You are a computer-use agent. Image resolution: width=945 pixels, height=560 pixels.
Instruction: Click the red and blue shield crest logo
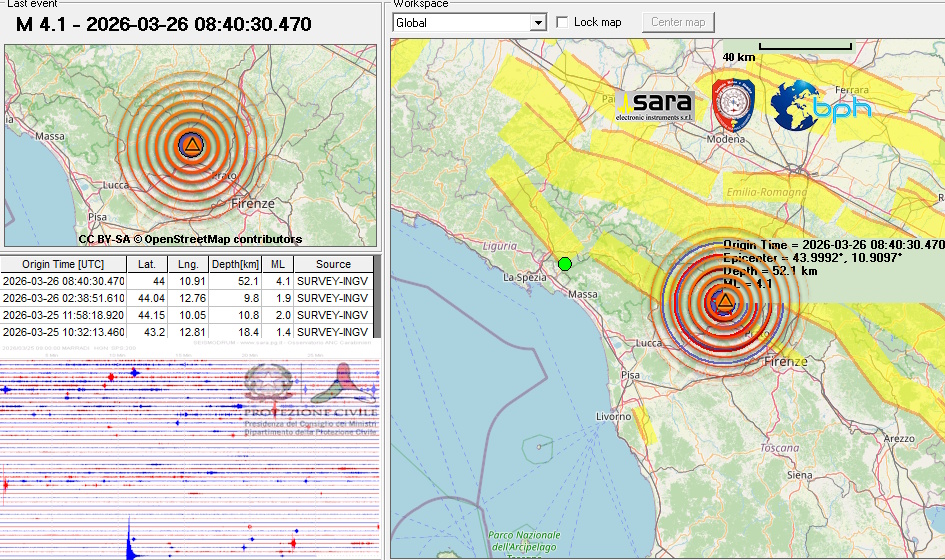coord(733,105)
